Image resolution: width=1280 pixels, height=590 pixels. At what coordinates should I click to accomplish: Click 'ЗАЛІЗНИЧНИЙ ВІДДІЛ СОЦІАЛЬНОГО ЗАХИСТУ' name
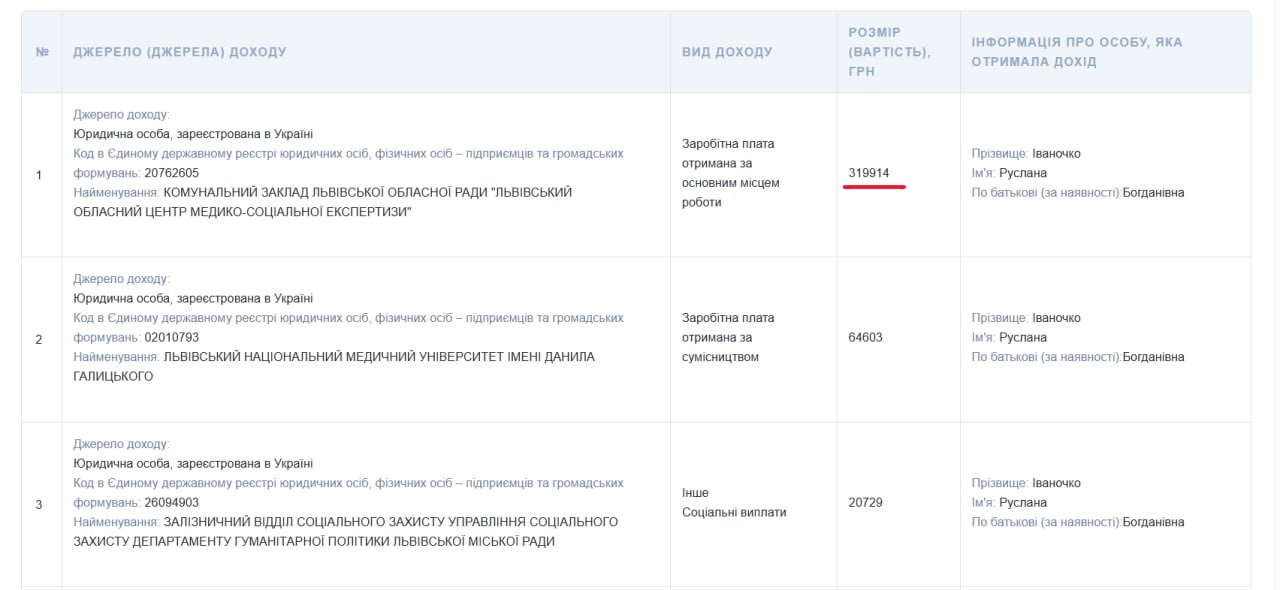point(345,531)
